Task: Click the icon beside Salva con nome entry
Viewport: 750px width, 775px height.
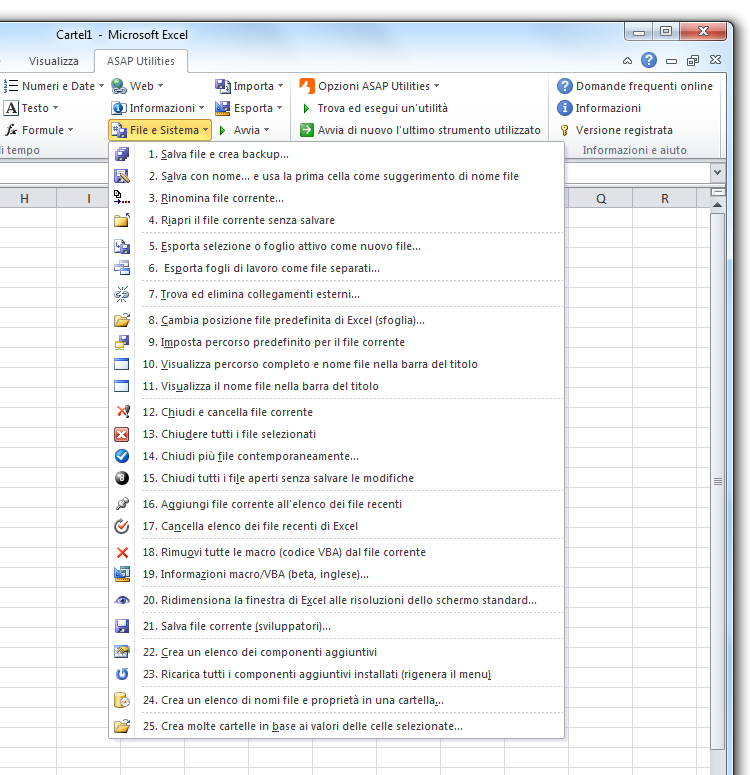Action: click(x=122, y=176)
